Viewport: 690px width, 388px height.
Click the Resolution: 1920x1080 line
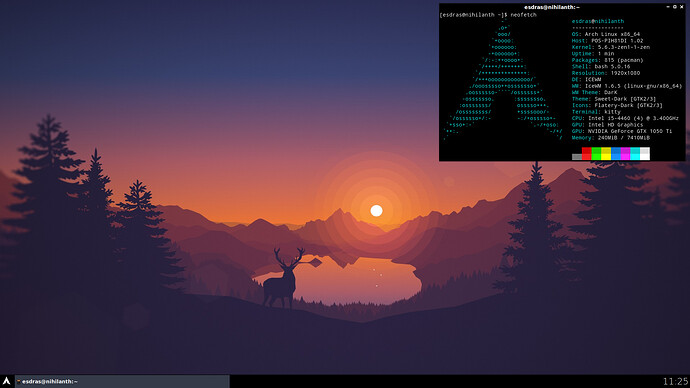coord(606,73)
